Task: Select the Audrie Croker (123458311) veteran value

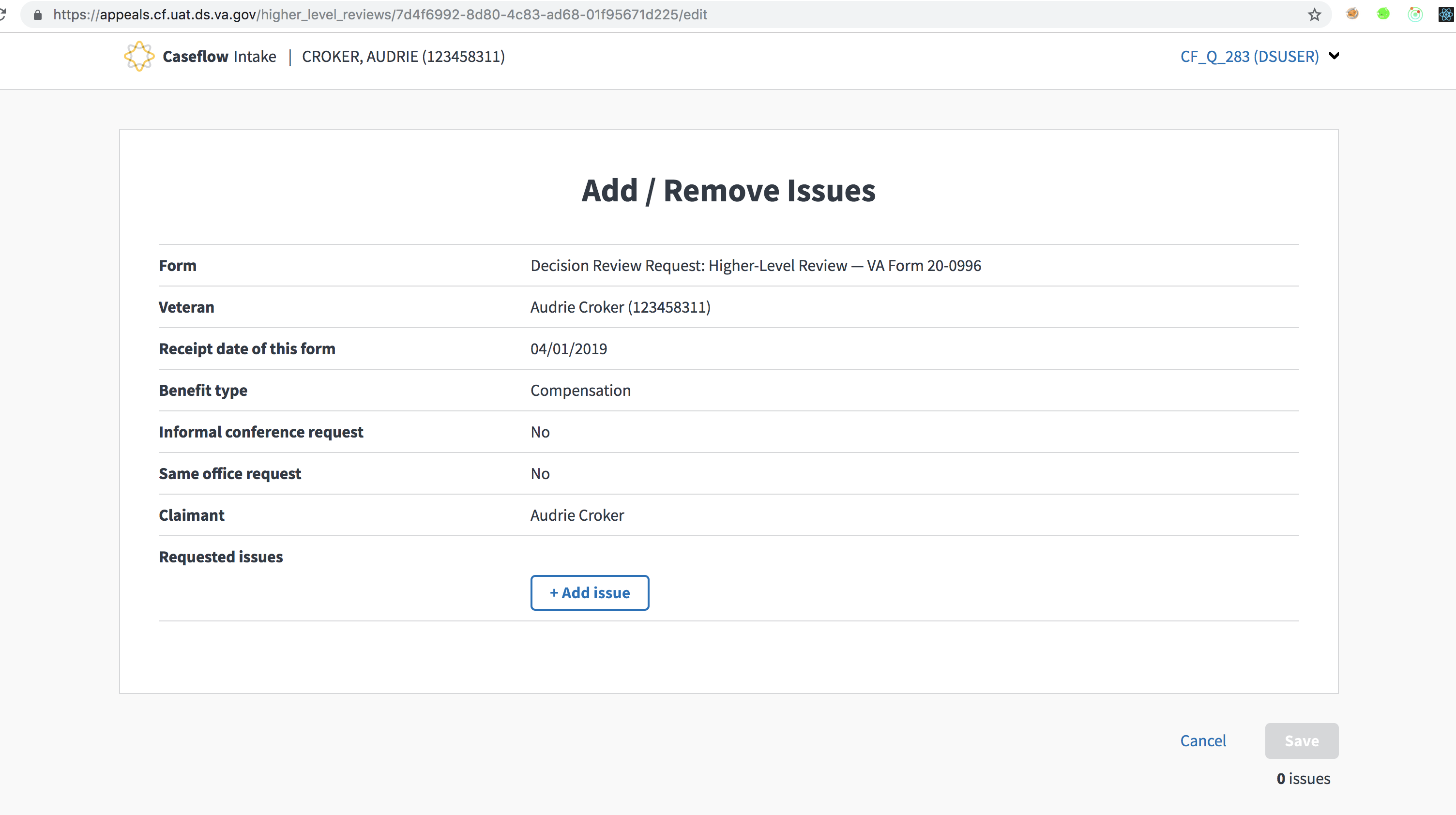Action: coord(621,307)
